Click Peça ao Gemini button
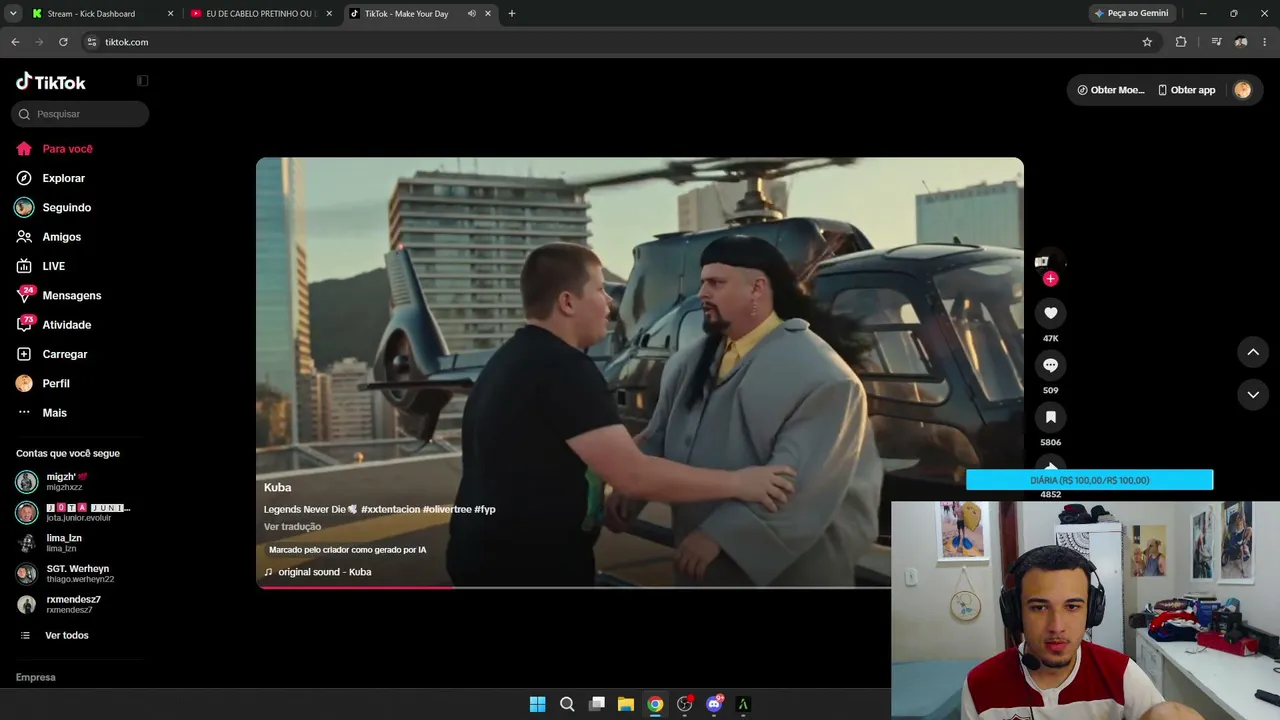The height and width of the screenshot is (720, 1280). click(1131, 14)
